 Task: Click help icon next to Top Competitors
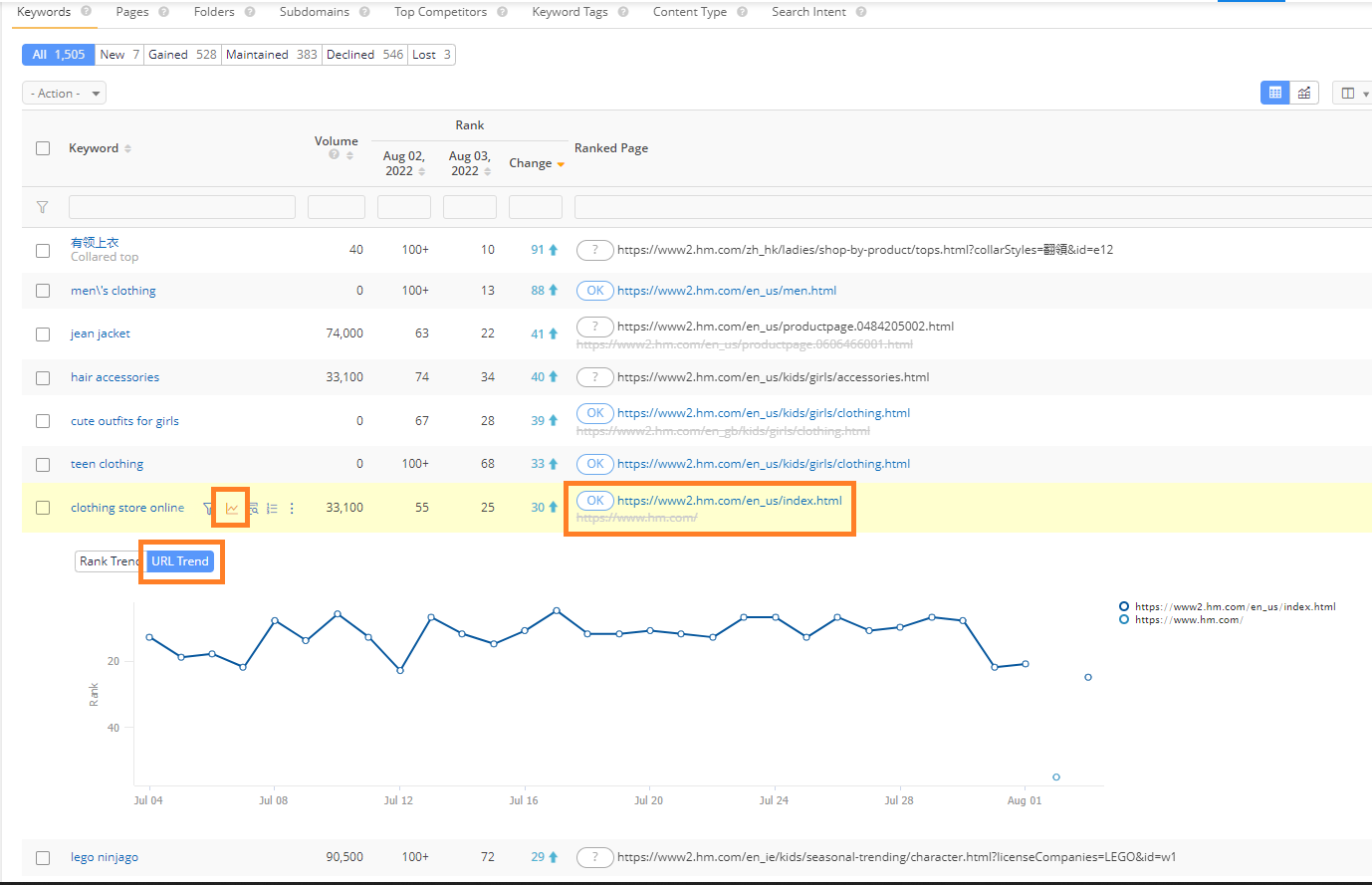502,12
